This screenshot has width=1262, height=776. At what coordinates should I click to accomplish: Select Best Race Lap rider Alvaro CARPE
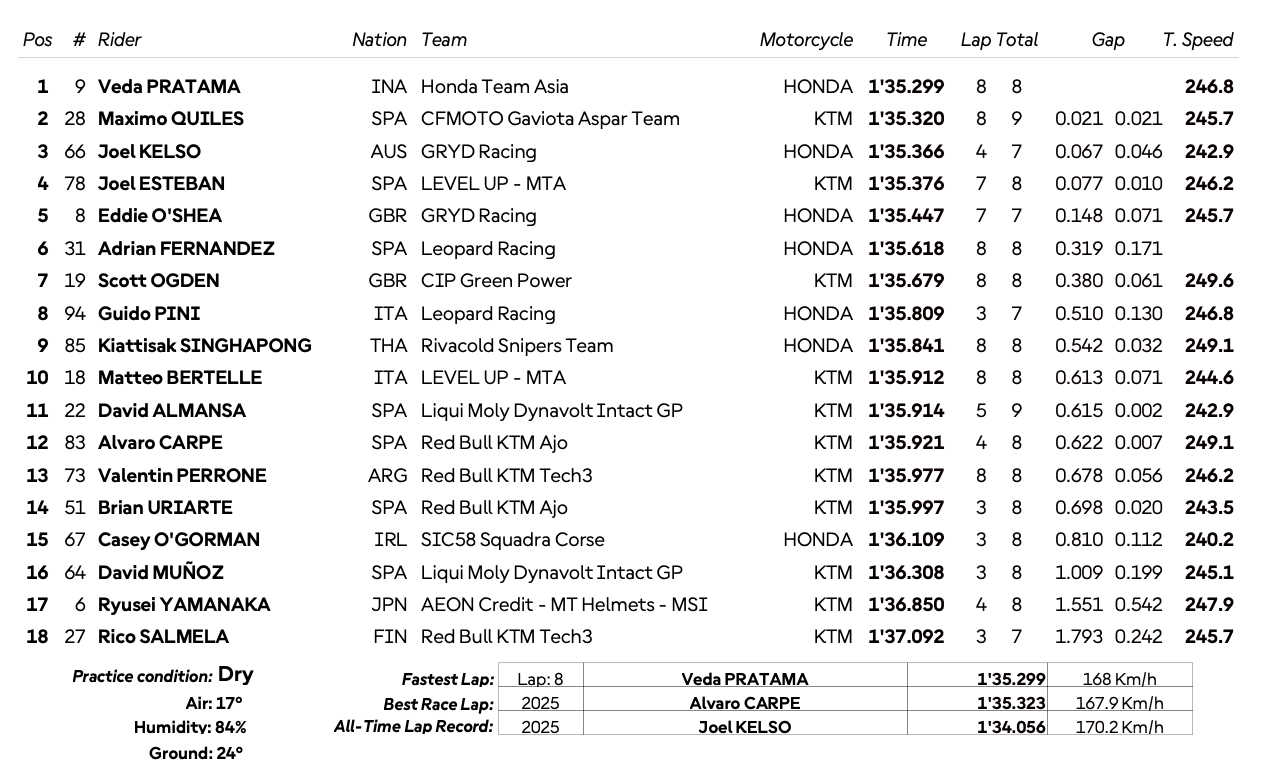pyautogui.click(x=745, y=703)
